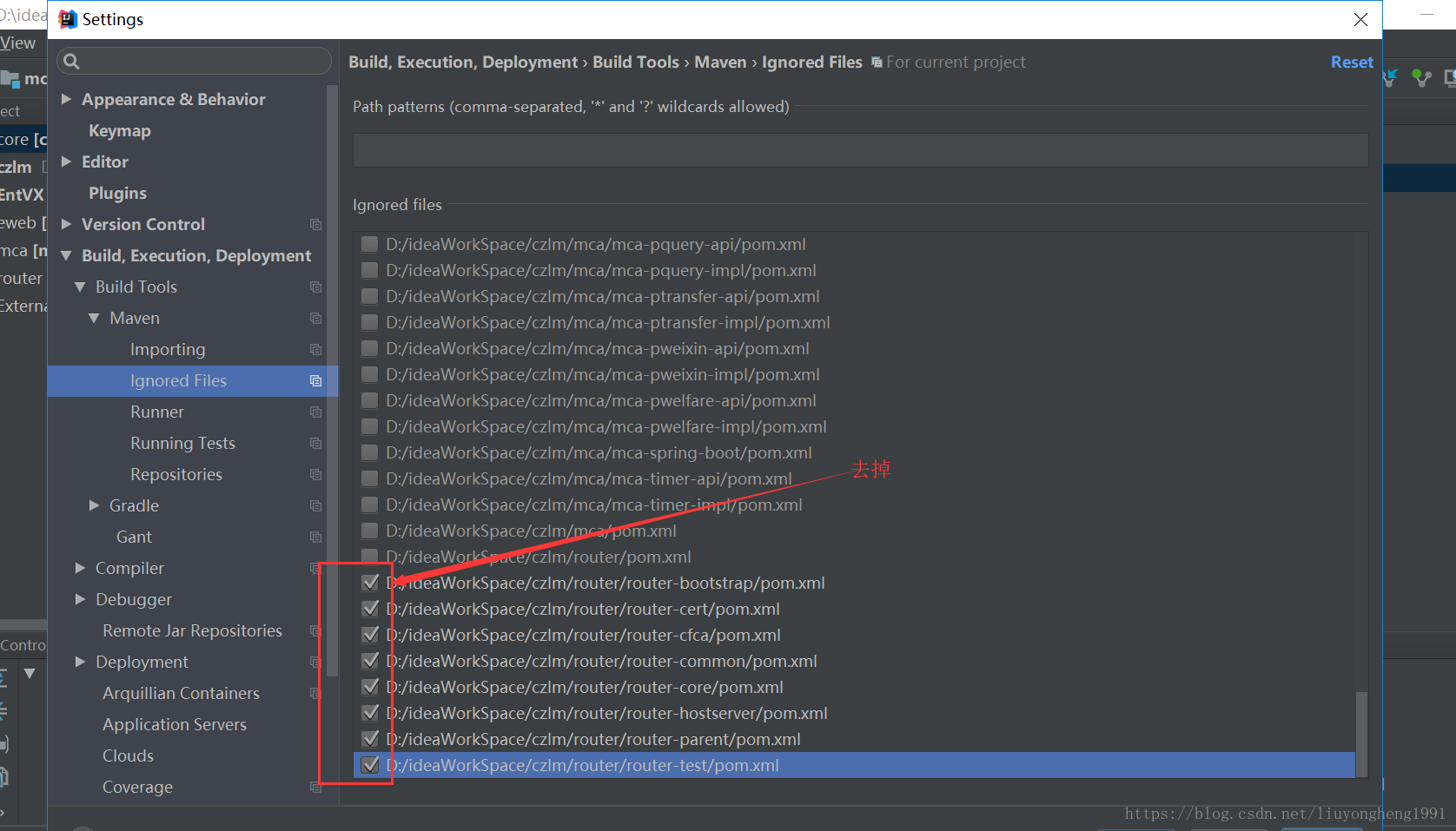Viewport: 1456px width, 831px height.
Task: Uncheck router-parent/pom.xml checkbox
Action: (370, 739)
